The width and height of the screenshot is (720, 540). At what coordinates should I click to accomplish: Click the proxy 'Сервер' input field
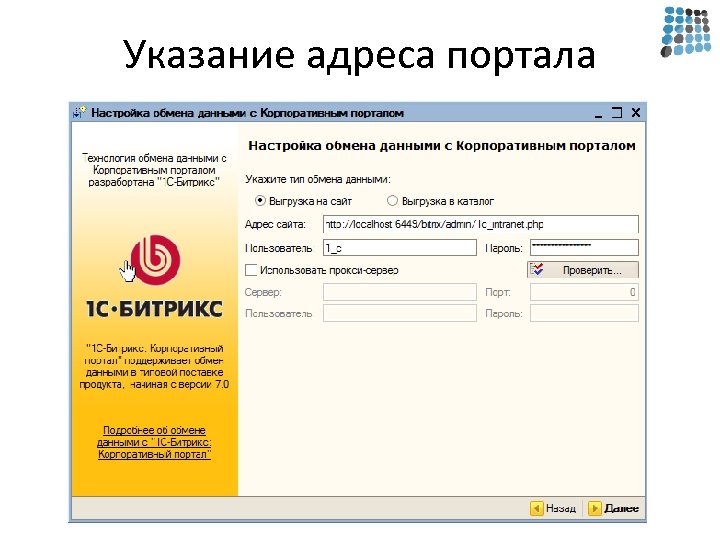coord(399,292)
